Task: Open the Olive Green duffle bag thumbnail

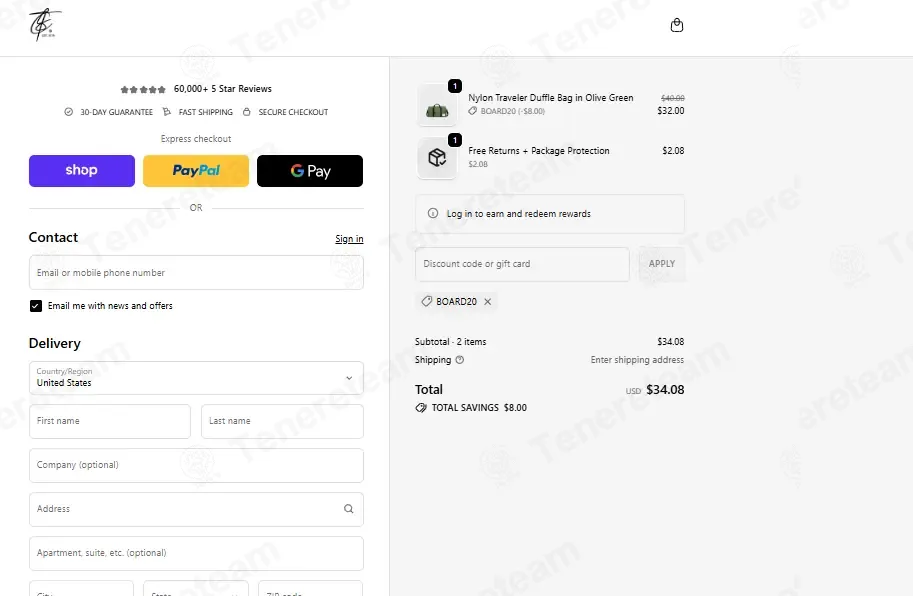Action: (437, 105)
